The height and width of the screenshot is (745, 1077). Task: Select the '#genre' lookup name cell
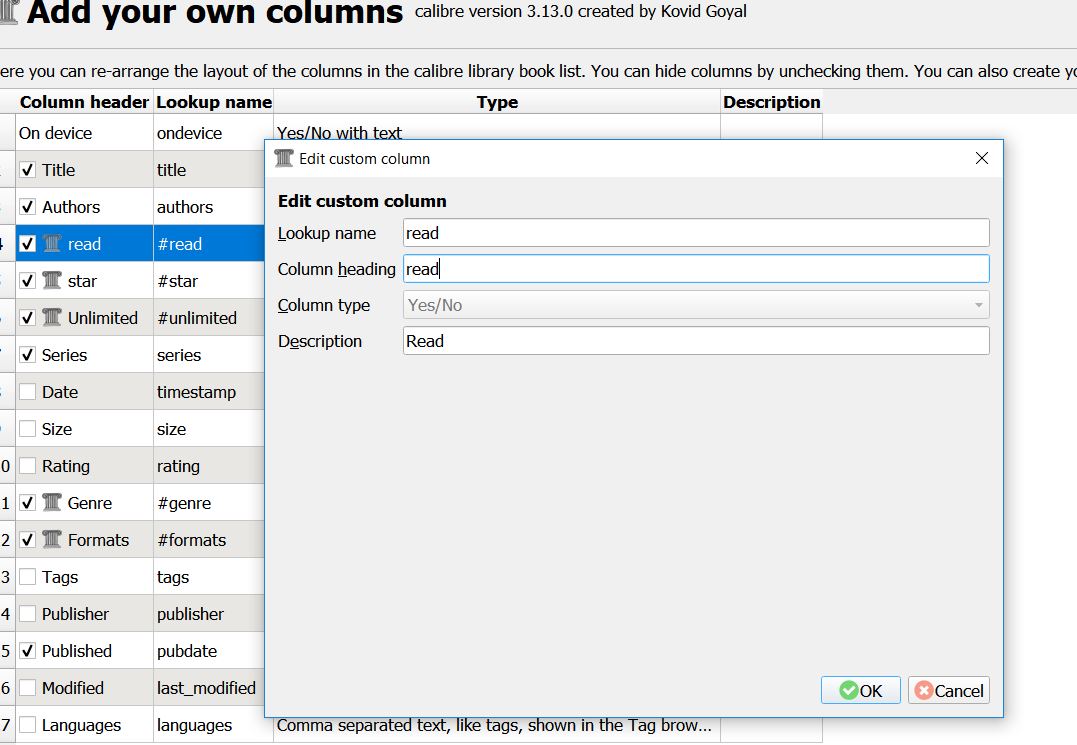(209, 503)
